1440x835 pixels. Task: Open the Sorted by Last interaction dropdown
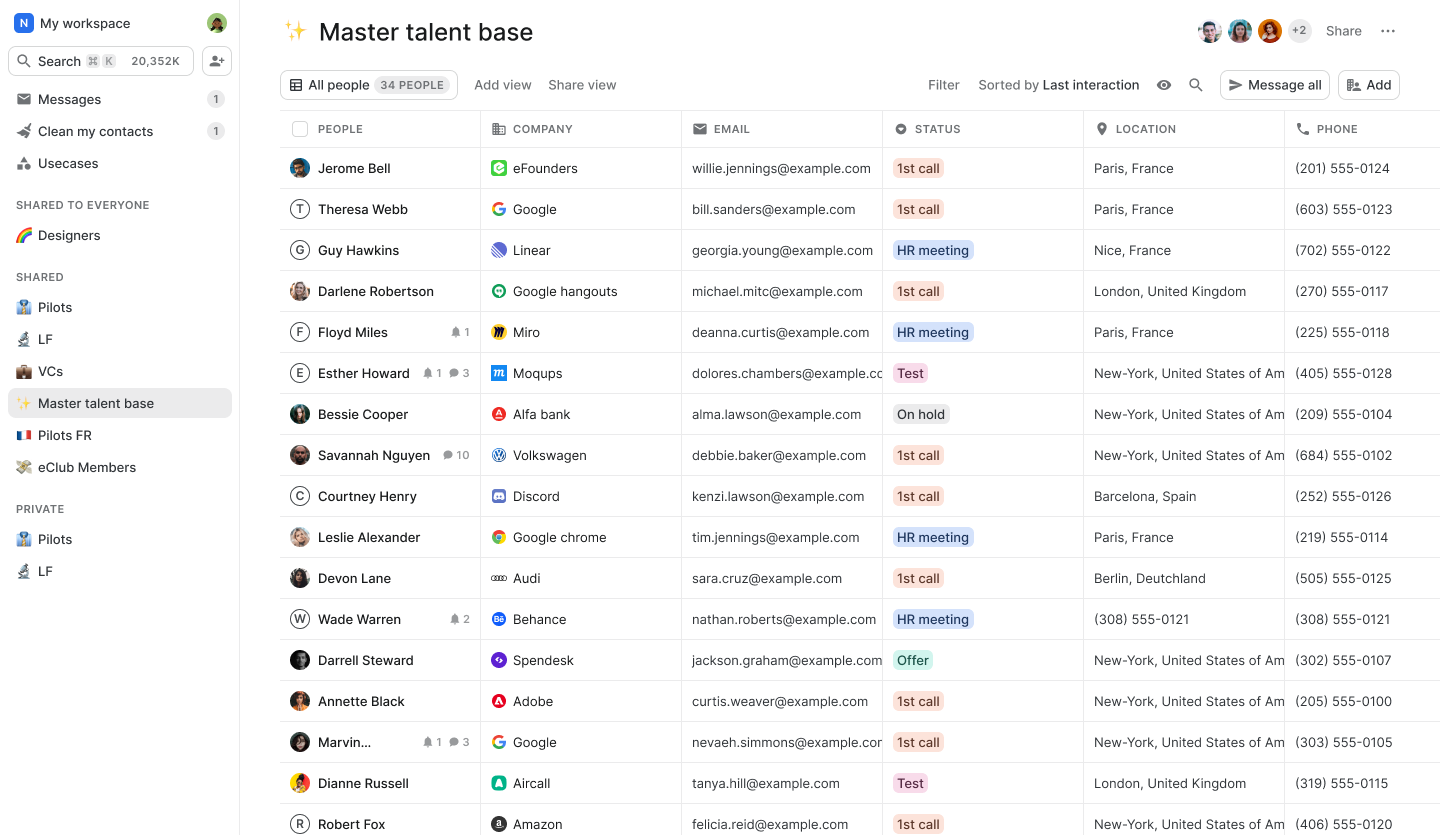tap(1058, 85)
